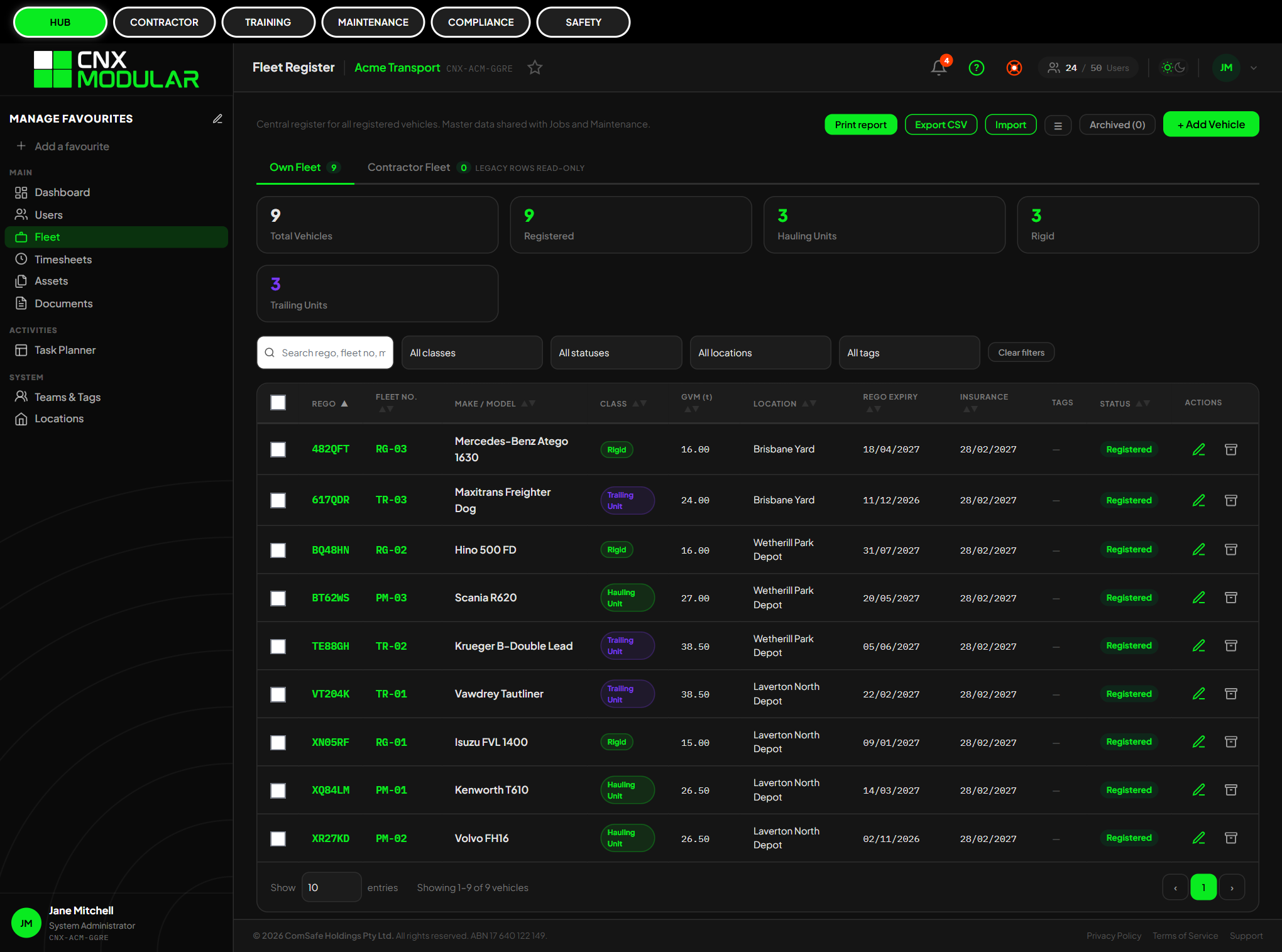Click the Trailing Units summary card

[x=377, y=293]
